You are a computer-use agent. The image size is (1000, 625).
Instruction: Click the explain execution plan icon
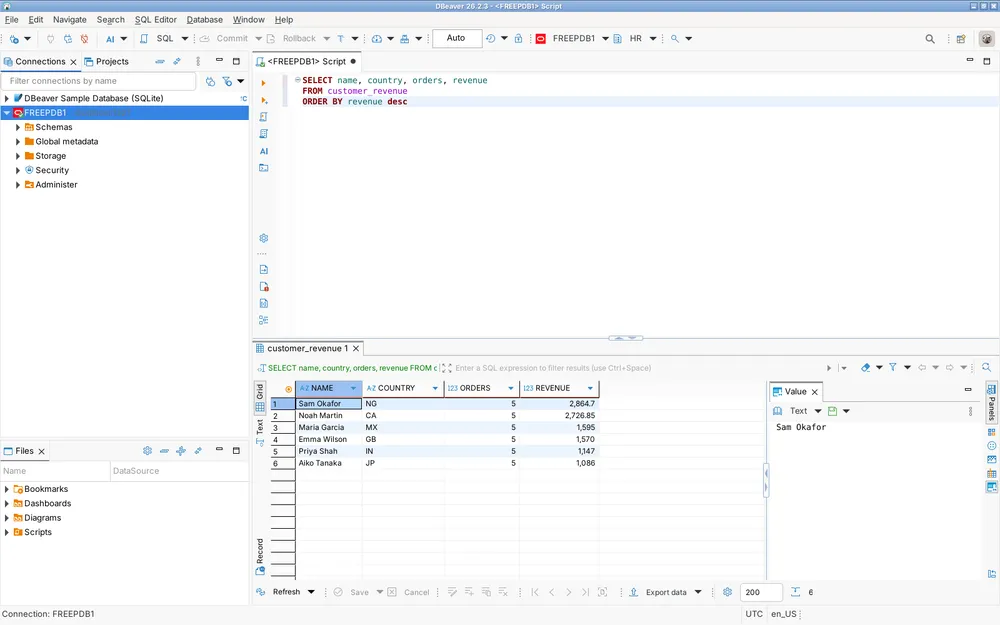pyautogui.click(x=263, y=134)
